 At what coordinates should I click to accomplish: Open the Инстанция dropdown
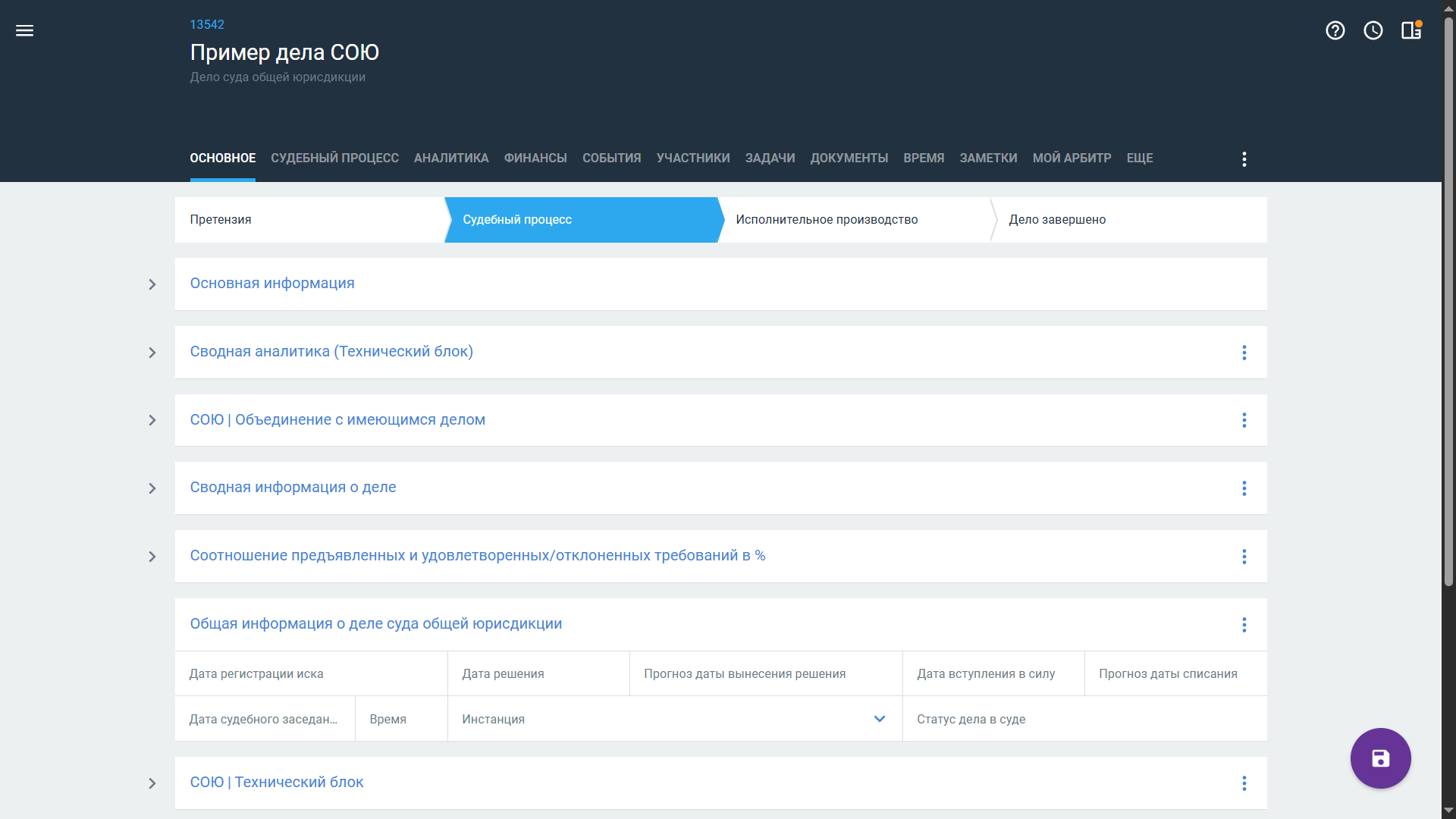879,719
